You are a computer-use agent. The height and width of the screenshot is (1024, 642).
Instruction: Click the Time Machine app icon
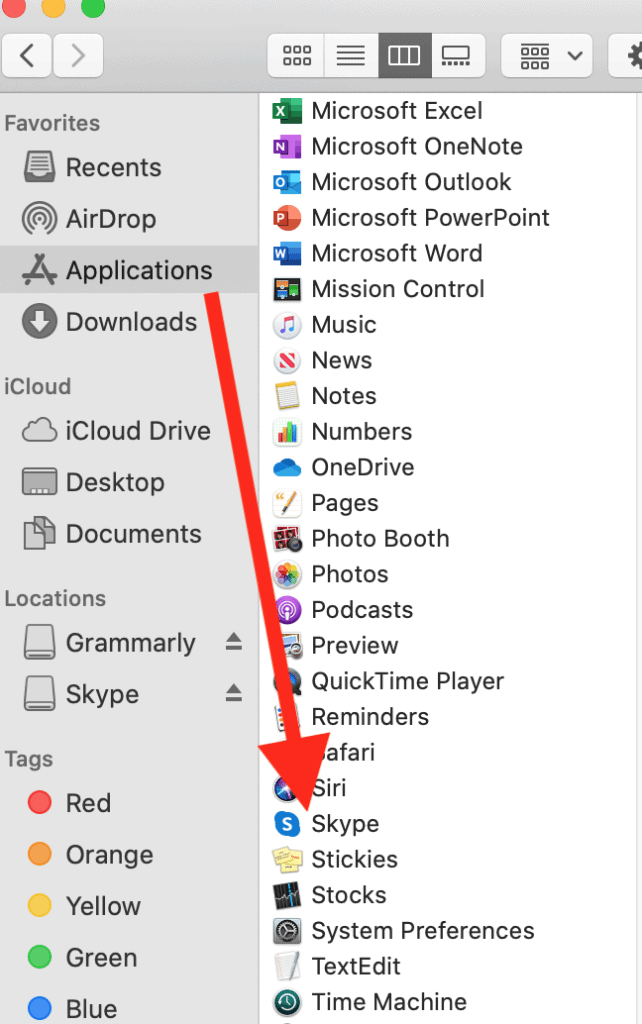click(x=287, y=1002)
